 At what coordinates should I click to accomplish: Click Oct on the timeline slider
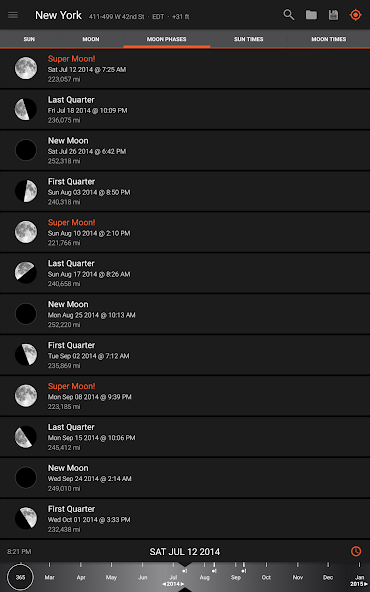point(266,577)
